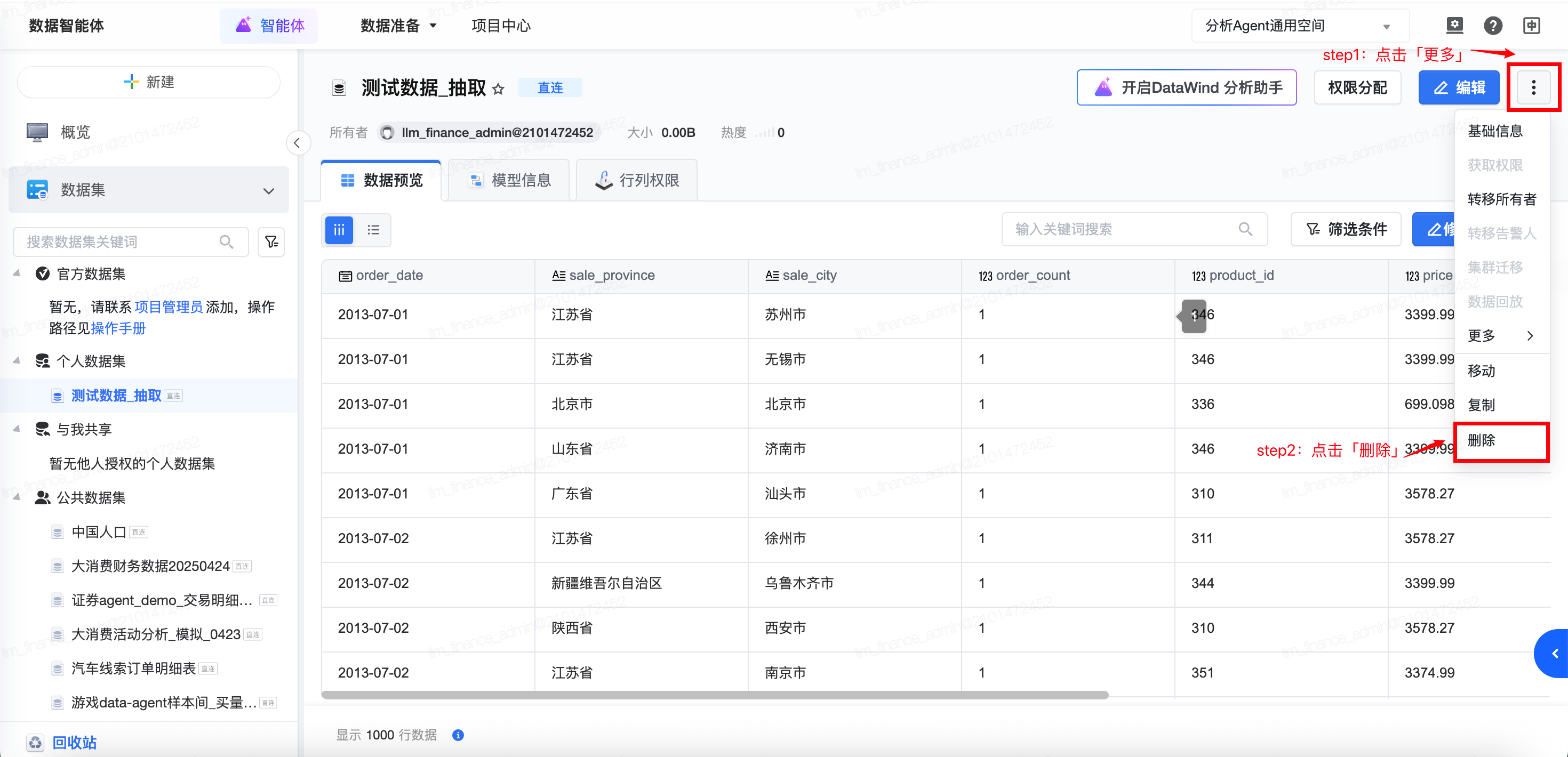Click the blue 编辑 button

click(1459, 87)
